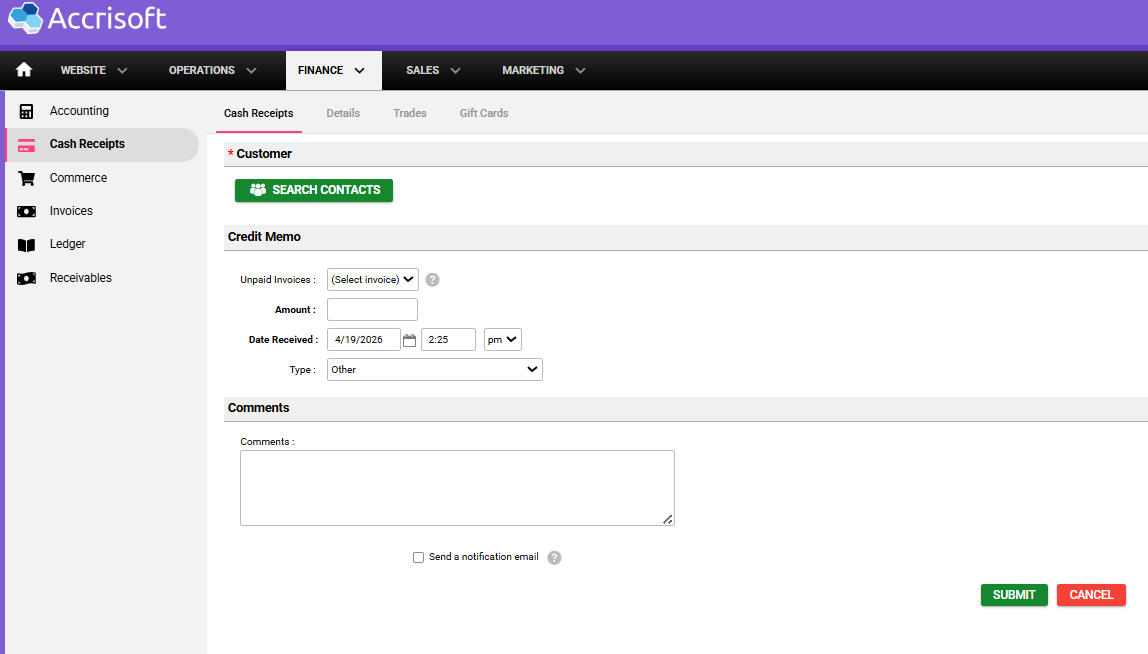Open the Unpaid Invoices select dropdown
Viewport: 1148px width, 654px height.
pos(372,280)
